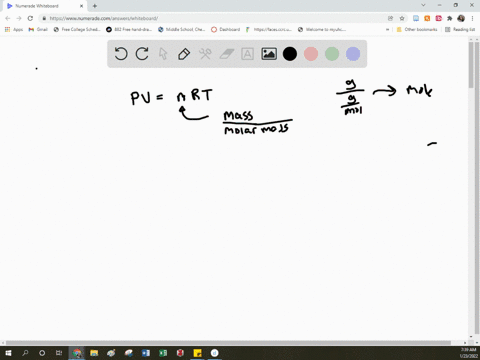Select the pen drawing tool
The height and width of the screenshot is (360, 480).
click(184, 54)
